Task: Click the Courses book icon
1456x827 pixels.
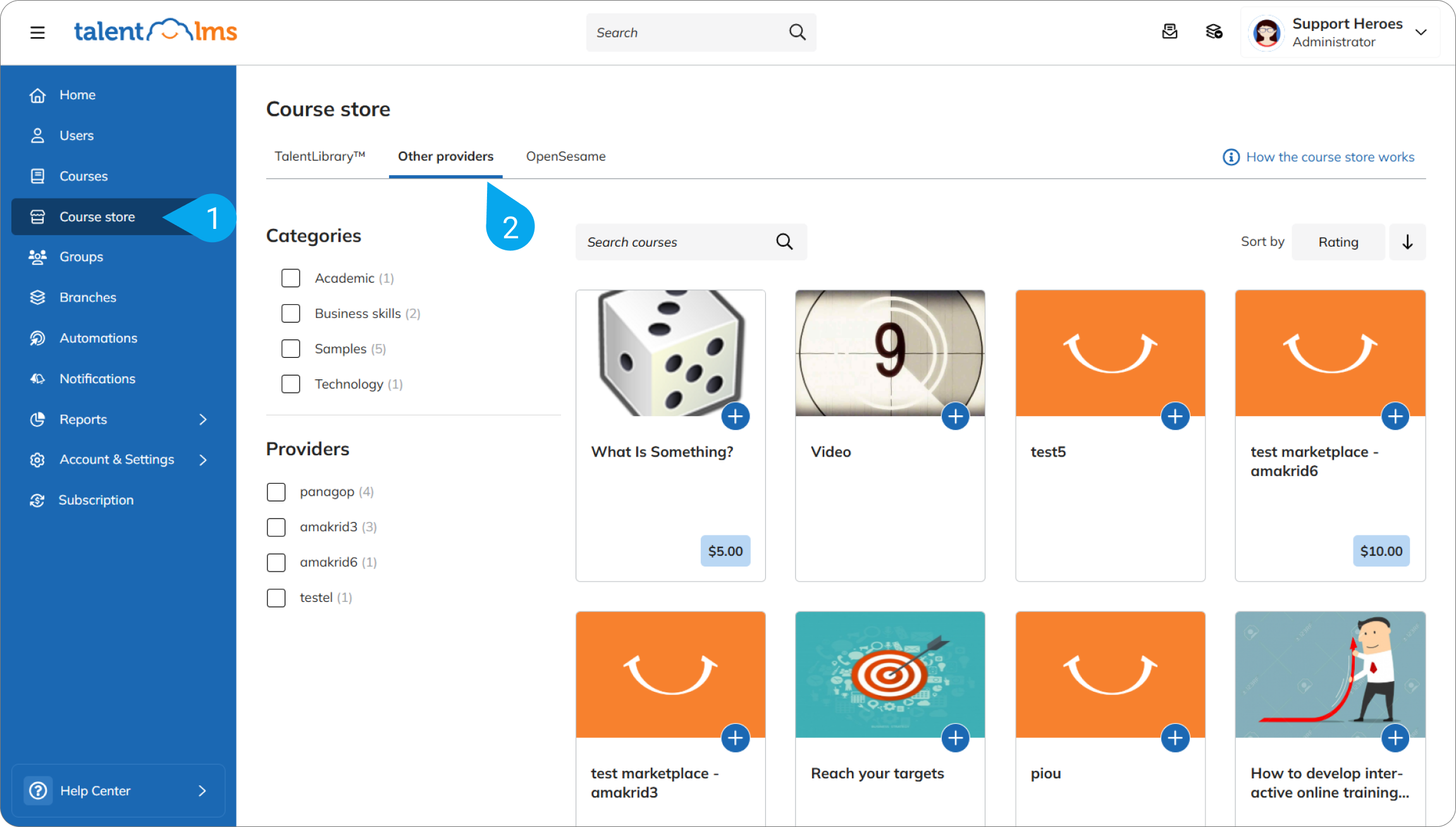Action: point(37,176)
